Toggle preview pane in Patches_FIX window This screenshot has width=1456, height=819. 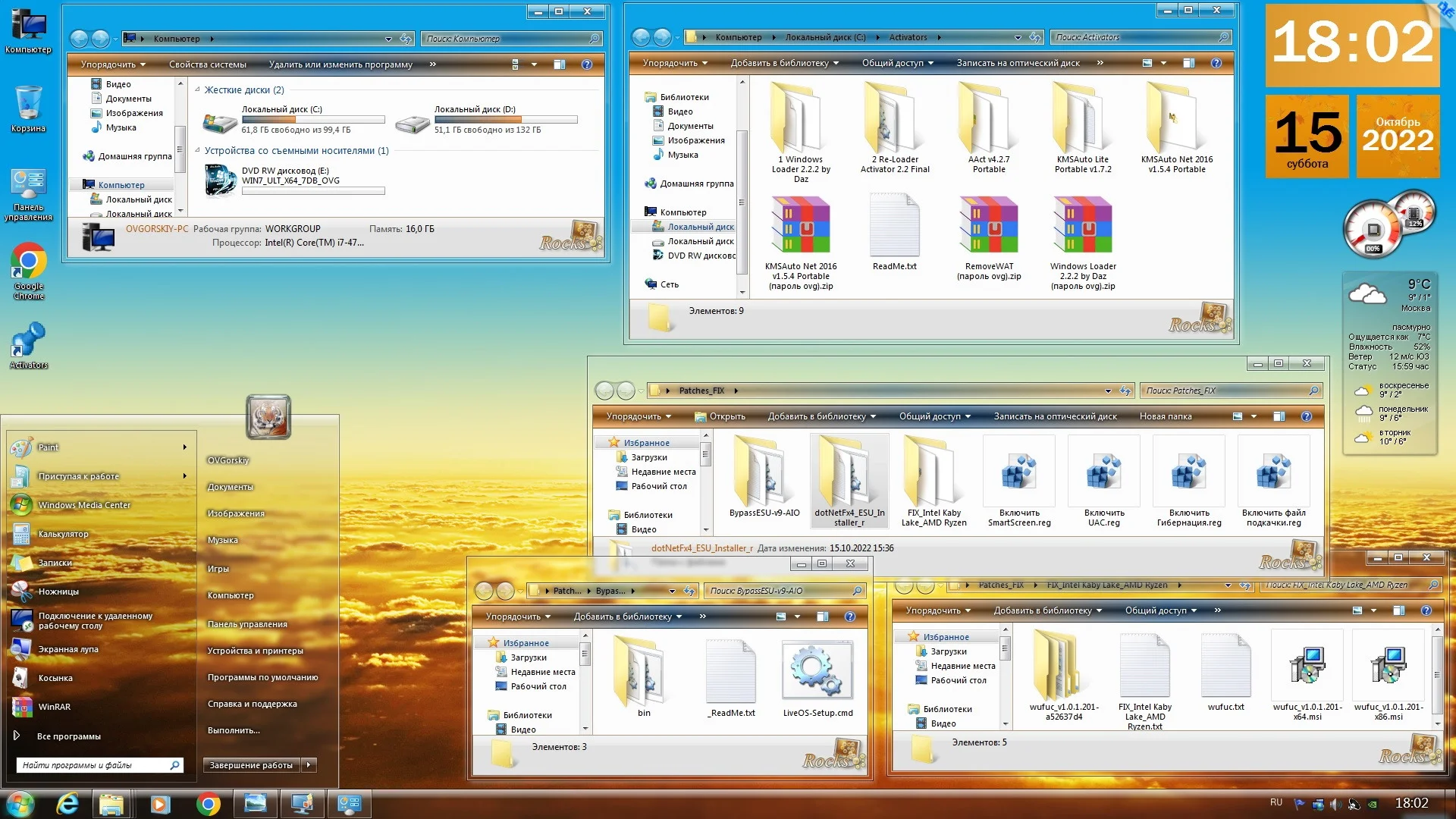pos(1279,416)
